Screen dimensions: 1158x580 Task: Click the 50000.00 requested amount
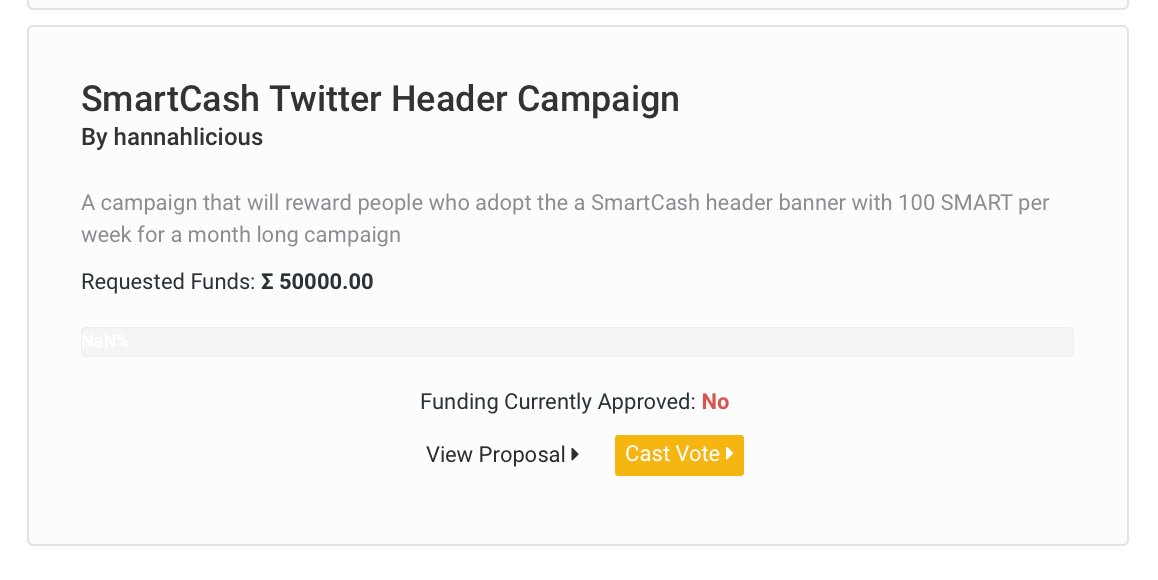[x=326, y=282]
